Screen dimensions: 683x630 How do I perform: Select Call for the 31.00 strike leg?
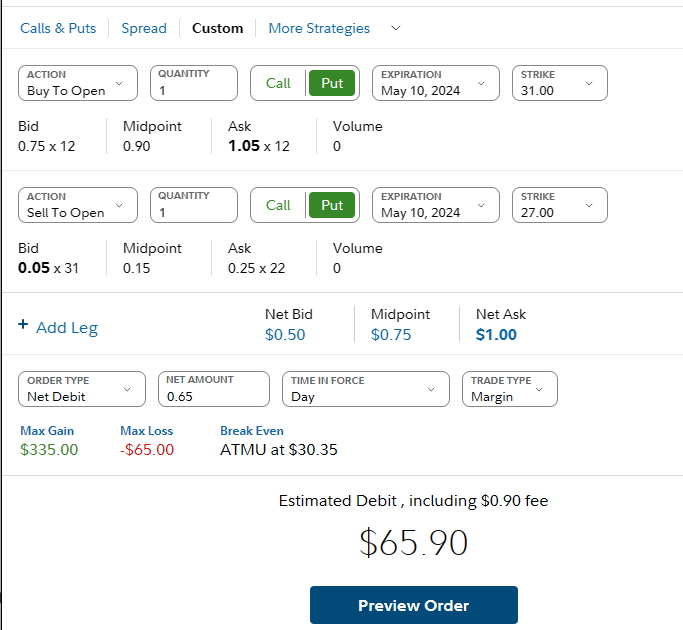tap(278, 83)
